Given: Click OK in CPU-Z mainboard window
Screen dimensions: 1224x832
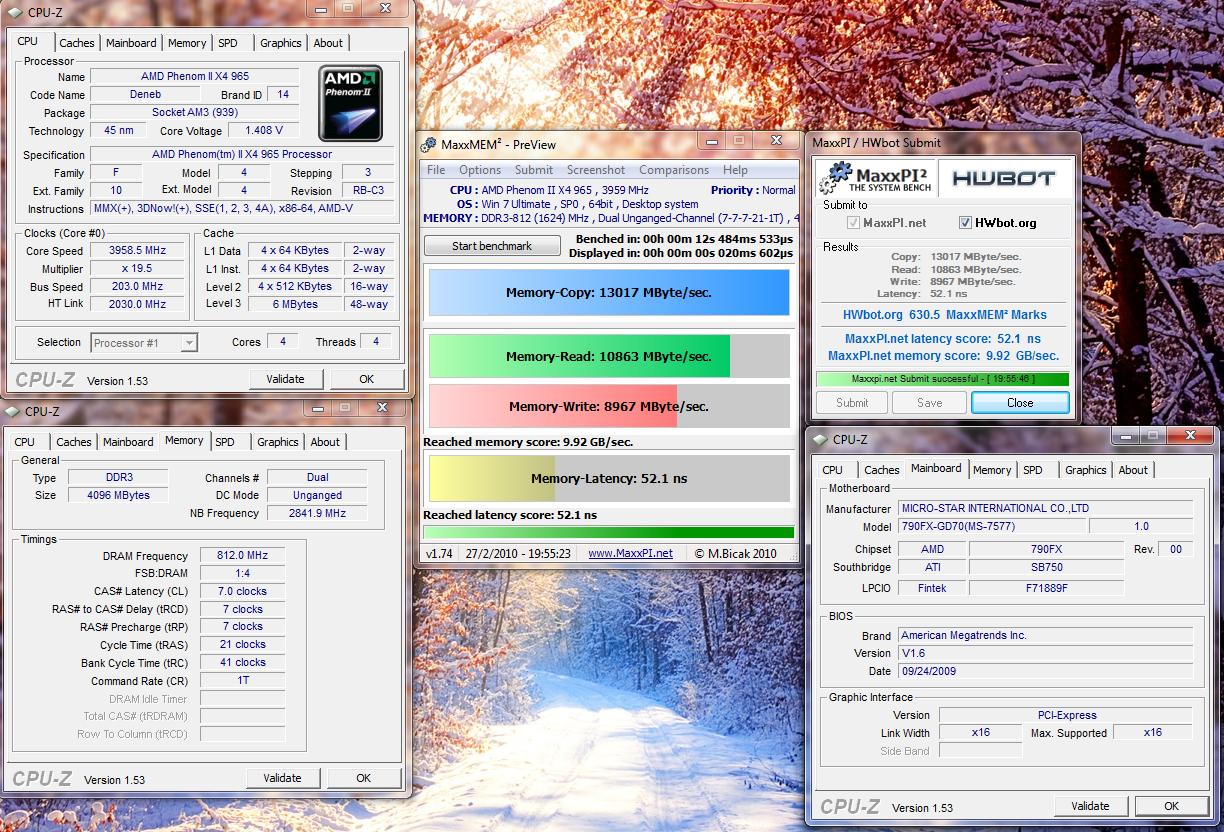Looking at the screenshot, I should 1171,806.
